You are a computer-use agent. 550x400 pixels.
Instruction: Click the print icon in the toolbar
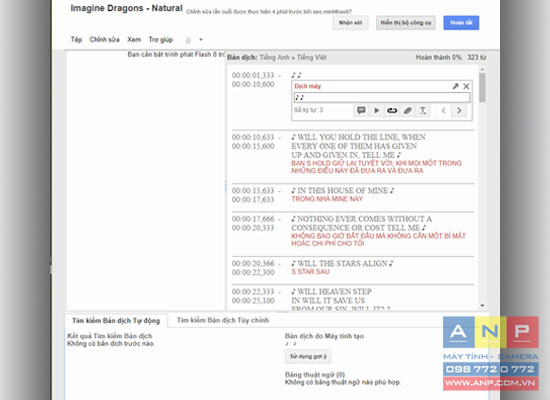(x=188, y=40)
